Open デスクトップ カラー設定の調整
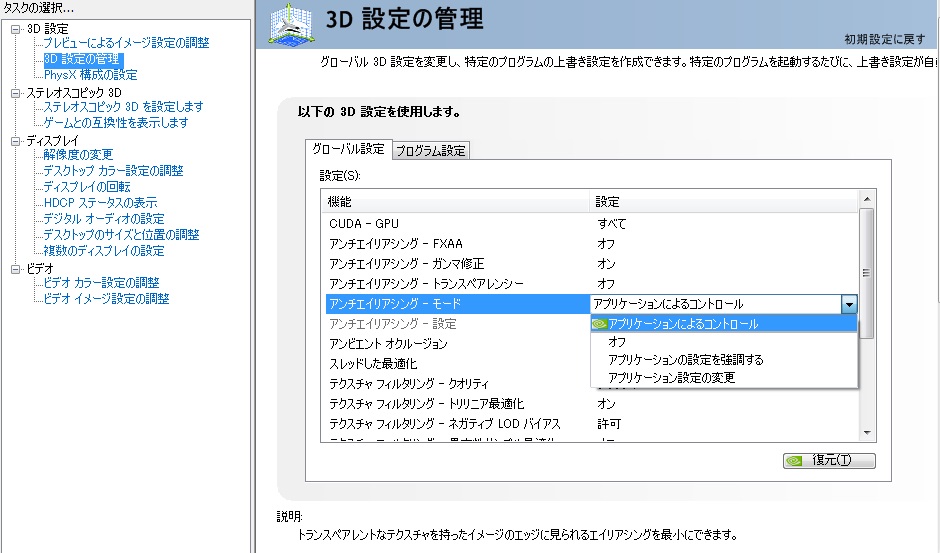Image resolution: width=940 pixels, height=553 pixels. [113, 171]
